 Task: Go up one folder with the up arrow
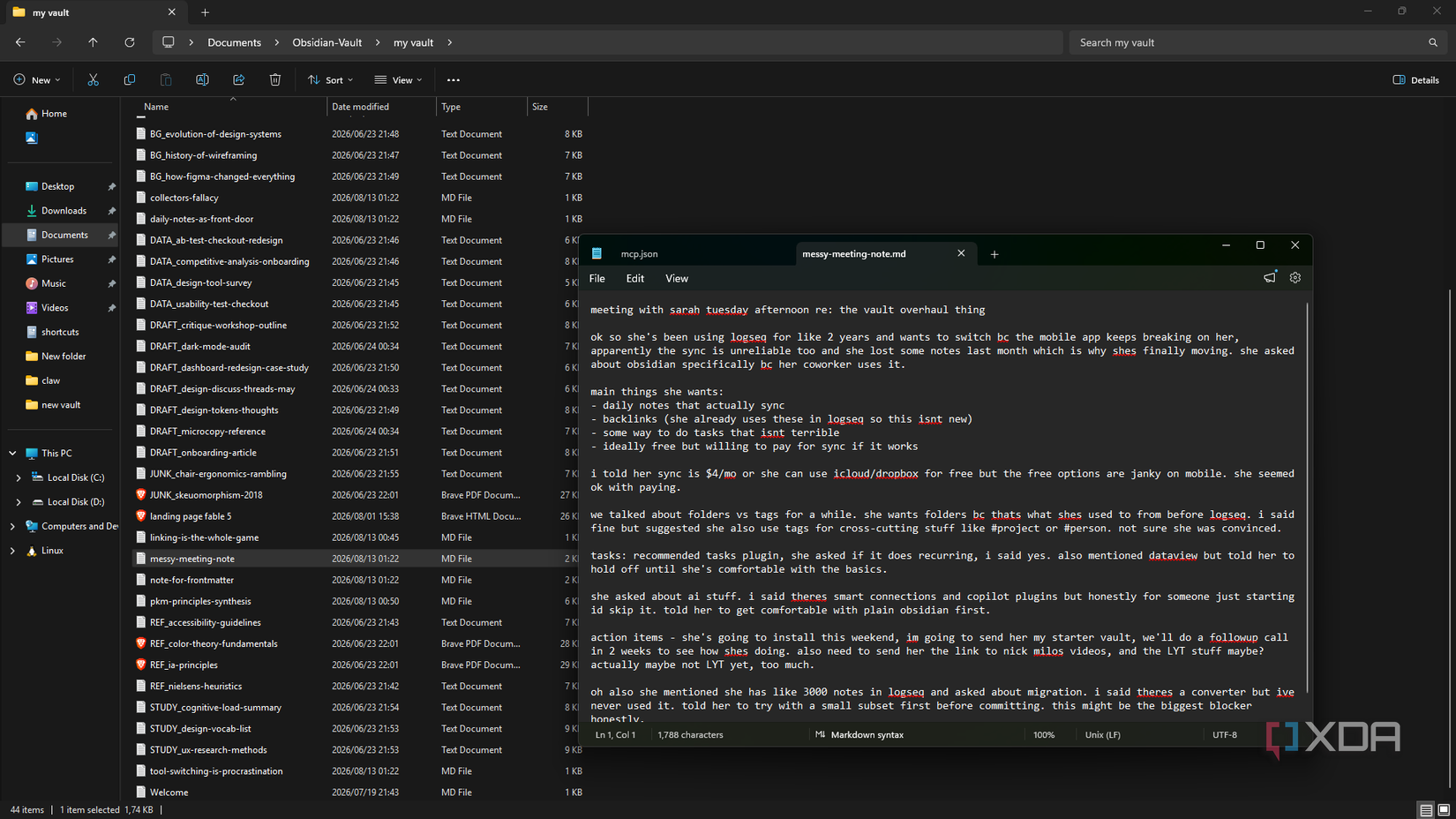93,42
